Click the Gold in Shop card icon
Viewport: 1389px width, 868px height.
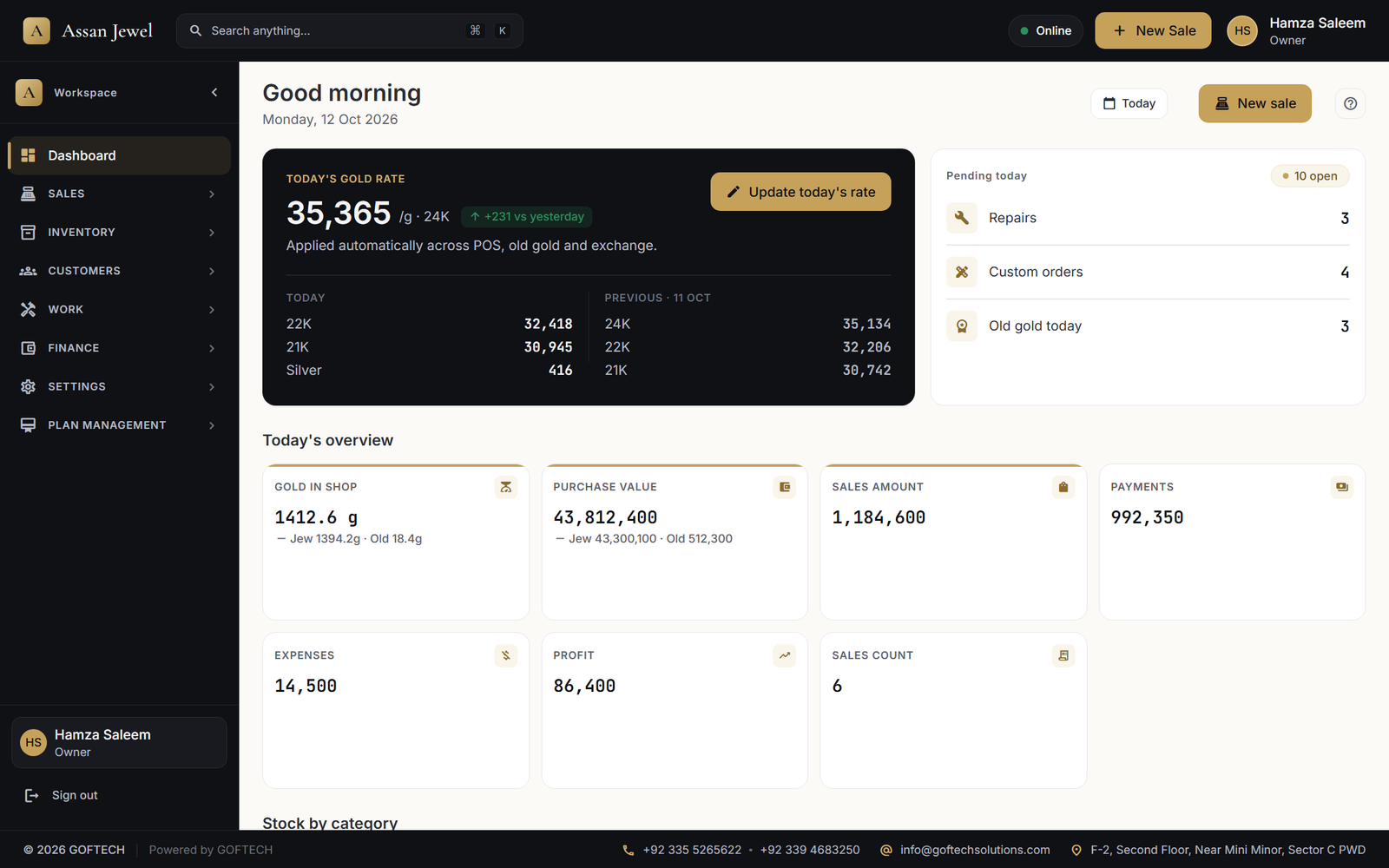pos(506,487)
